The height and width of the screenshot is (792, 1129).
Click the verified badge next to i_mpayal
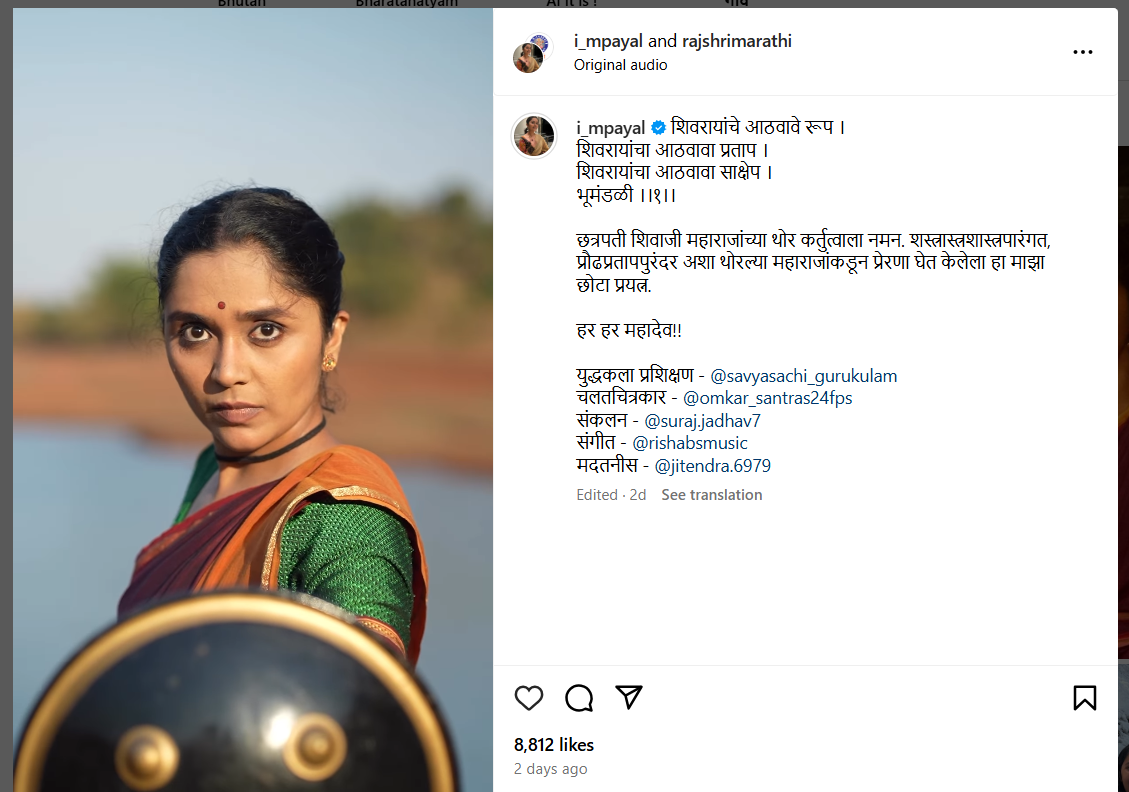[x=658, y=127]
